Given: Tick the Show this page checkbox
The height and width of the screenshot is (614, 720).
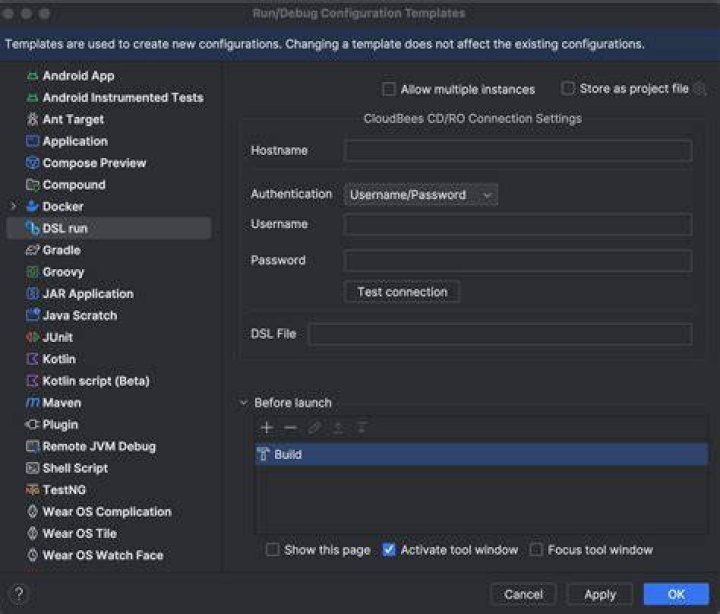Looking at the screenshot, I should 272,550.
